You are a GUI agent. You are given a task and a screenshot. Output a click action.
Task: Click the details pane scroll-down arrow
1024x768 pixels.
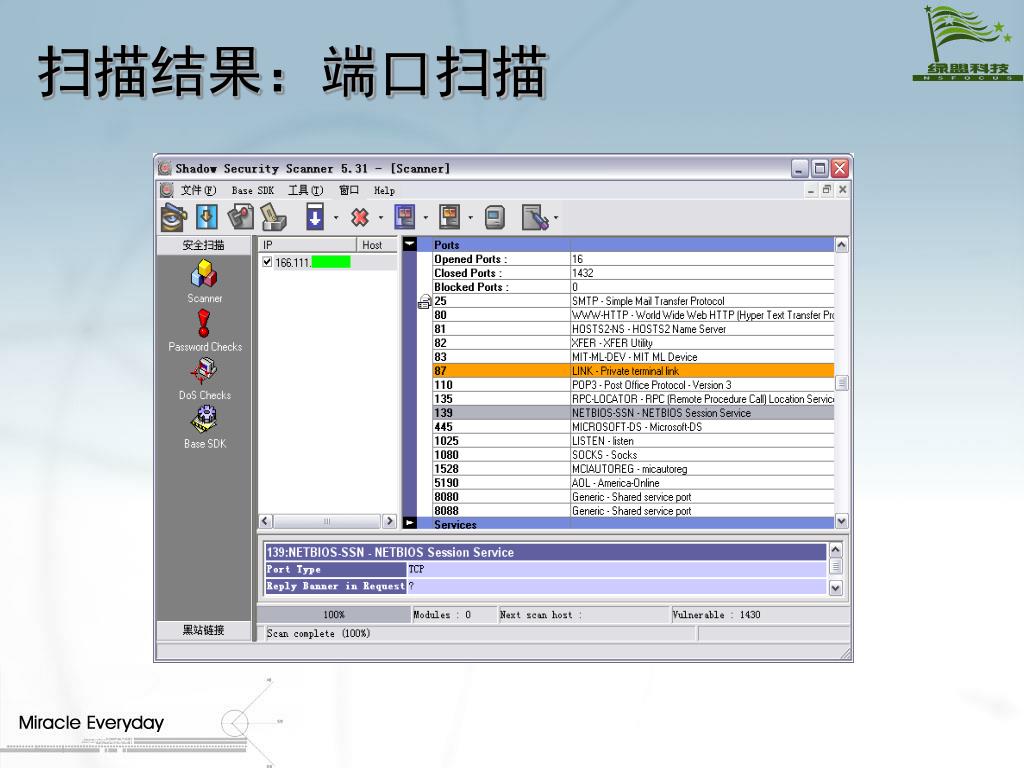[x=836, y=588]
